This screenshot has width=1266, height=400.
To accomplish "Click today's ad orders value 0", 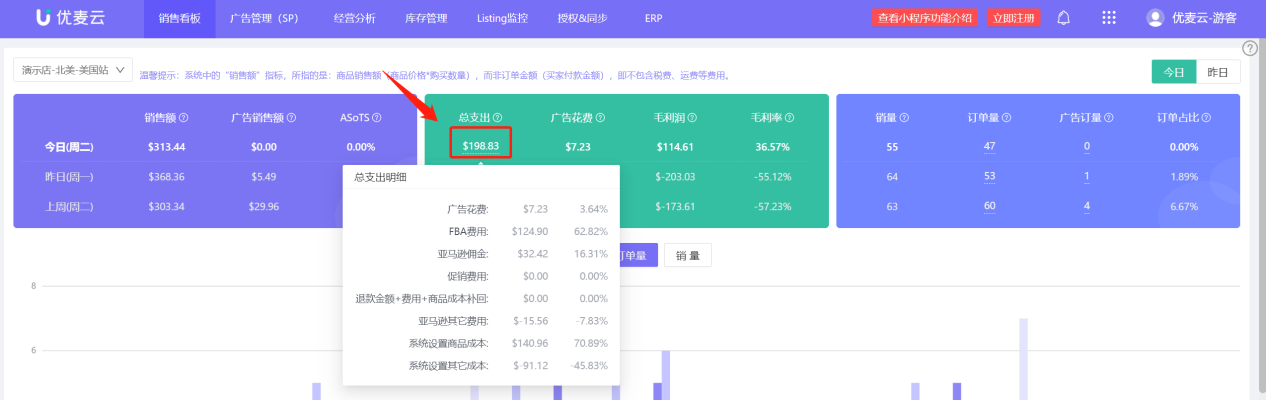I will (1087, 147).
